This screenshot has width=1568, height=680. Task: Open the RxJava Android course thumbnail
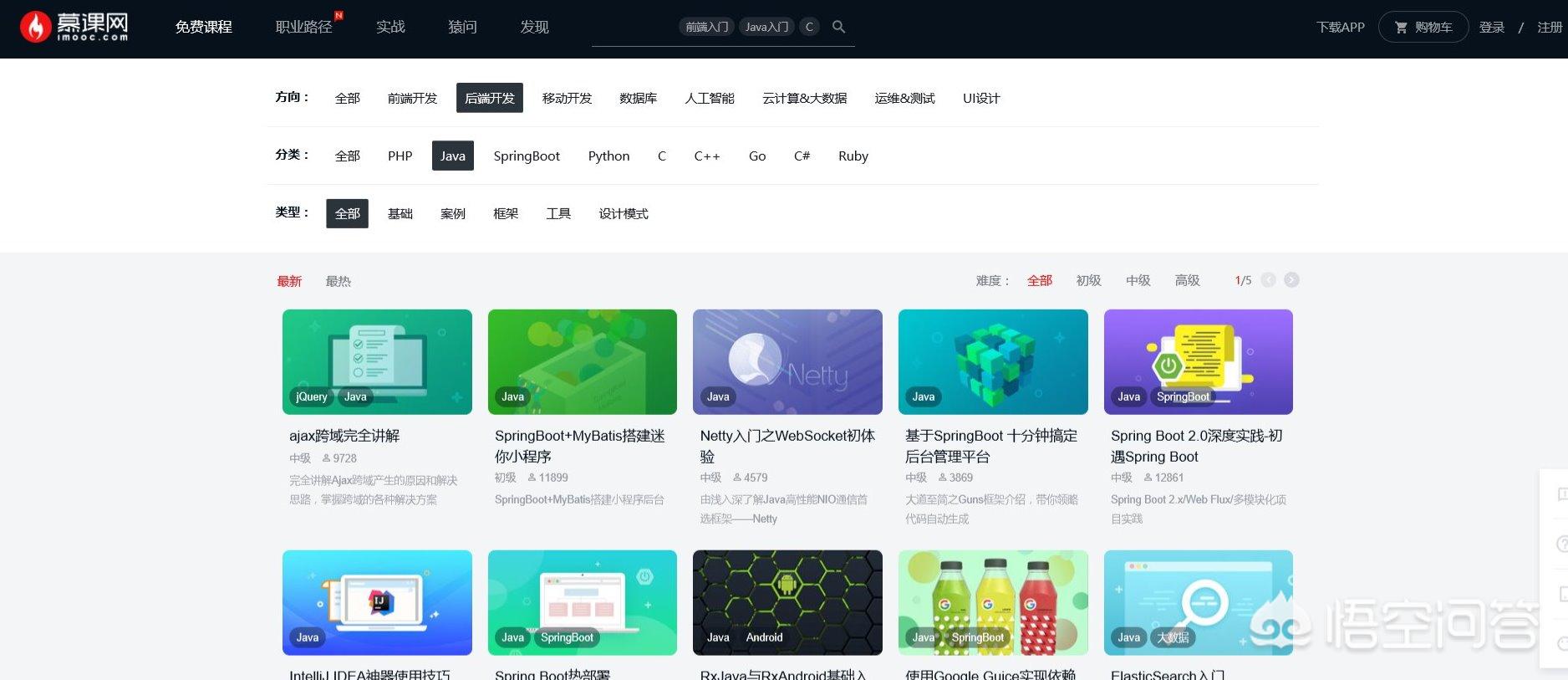[x=787, y=602]
